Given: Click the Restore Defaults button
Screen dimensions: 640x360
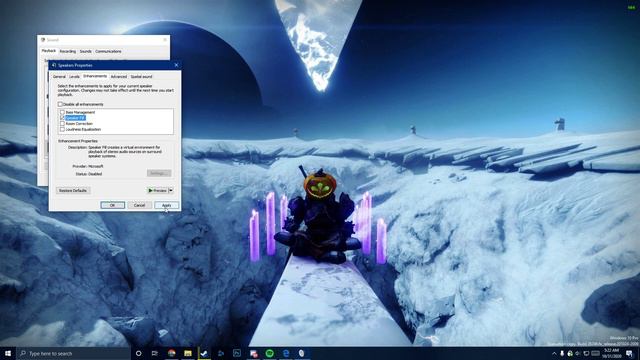Looking at the screenshot, I should [73, 191].
